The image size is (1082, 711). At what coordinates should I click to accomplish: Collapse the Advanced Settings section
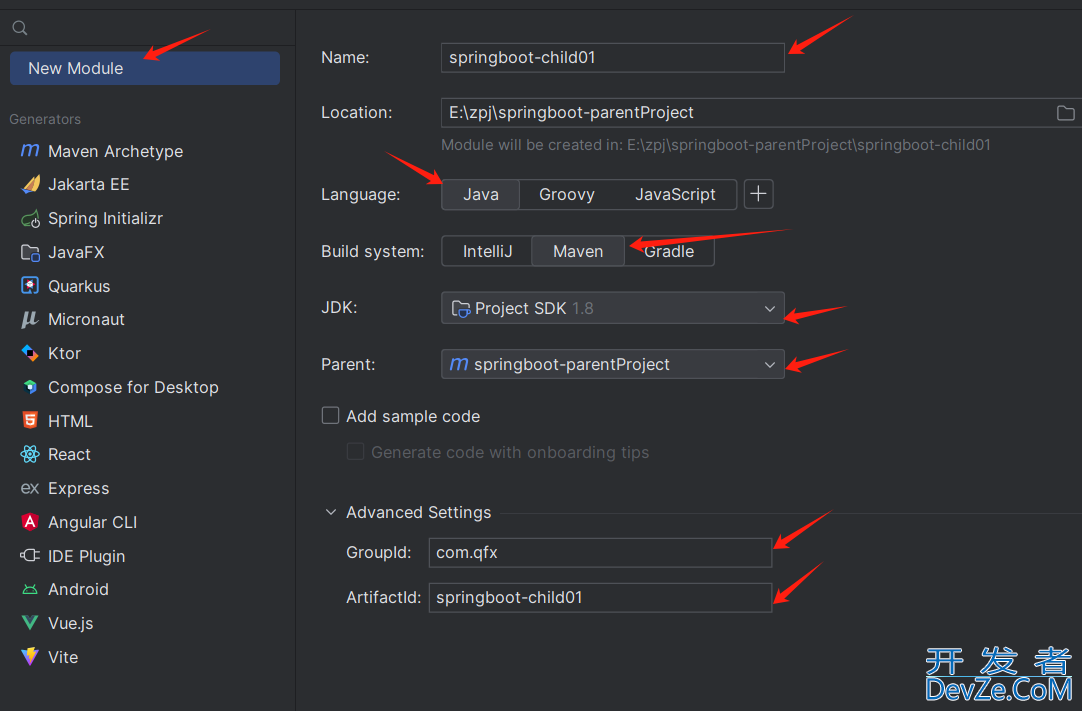click(x=331, y=512)
